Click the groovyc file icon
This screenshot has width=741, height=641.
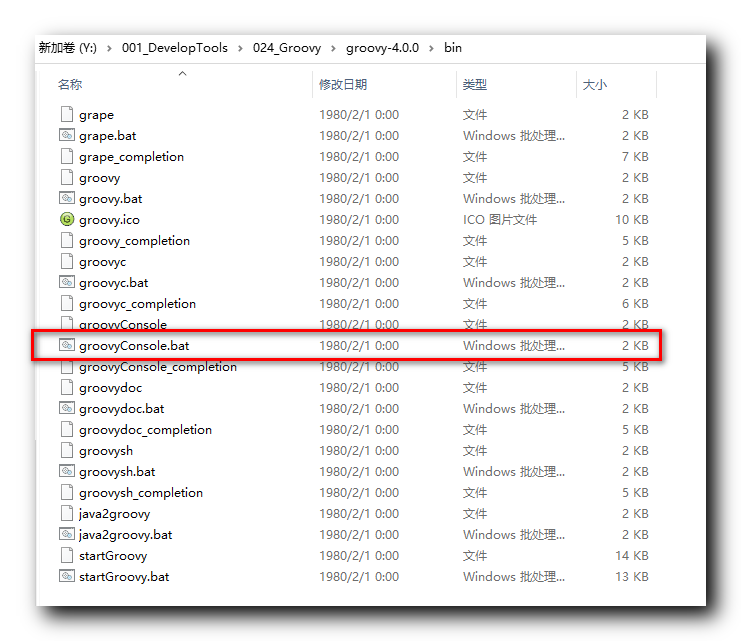coord(67,261)
